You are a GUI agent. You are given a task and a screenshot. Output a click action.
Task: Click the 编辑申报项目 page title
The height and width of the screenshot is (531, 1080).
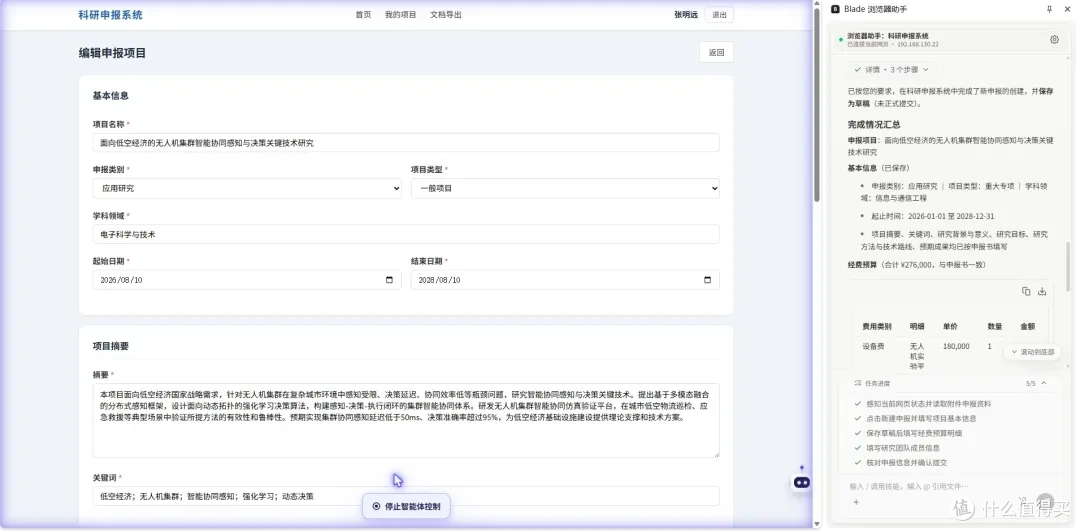click(x=112, y=53)
